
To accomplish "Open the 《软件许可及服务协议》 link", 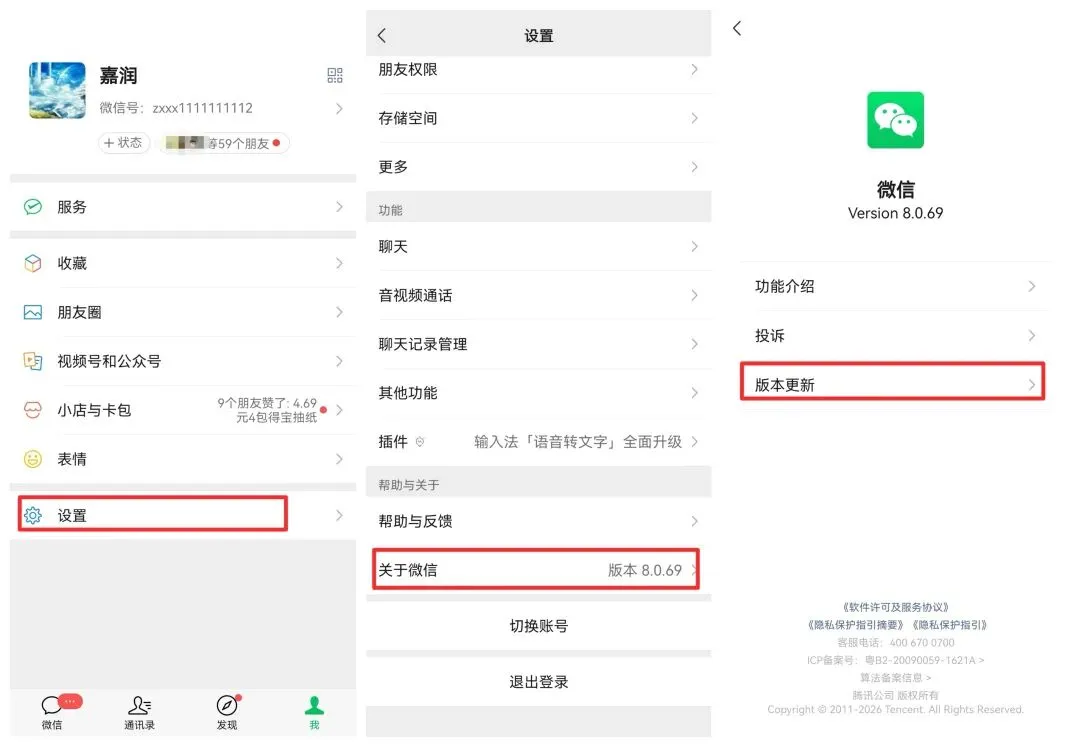I will coord(895,607).
